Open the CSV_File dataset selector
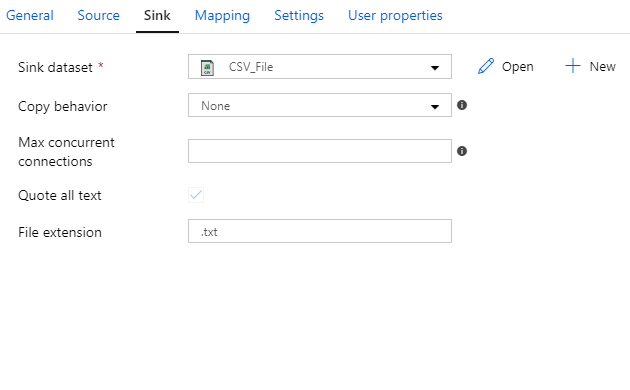 coord(320,67)
